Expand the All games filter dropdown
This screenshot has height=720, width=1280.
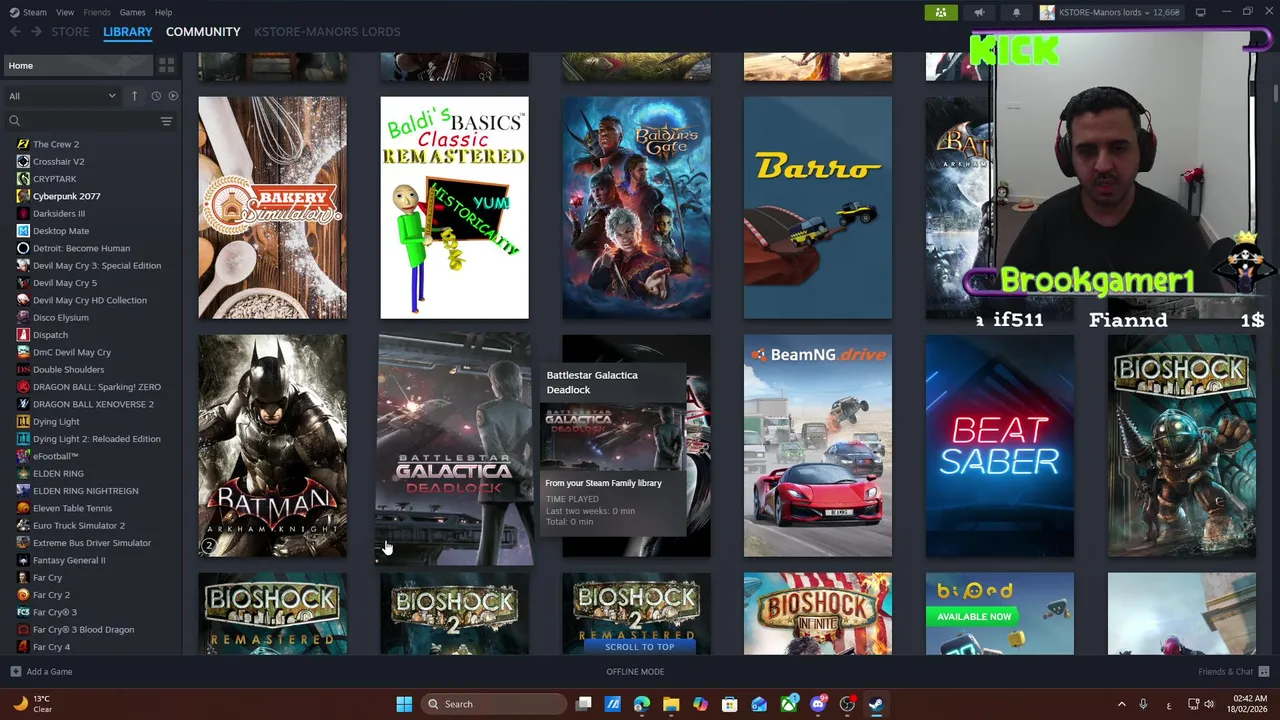coord(62,96)
